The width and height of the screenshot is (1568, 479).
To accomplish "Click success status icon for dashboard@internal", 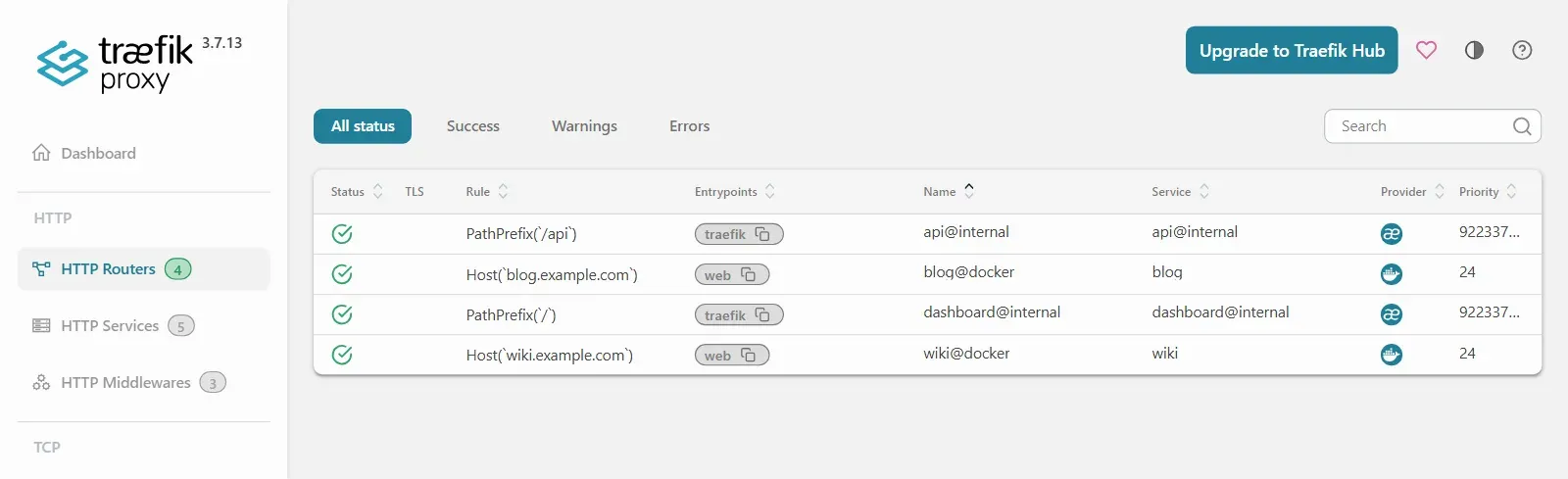I will click(342, 314).
